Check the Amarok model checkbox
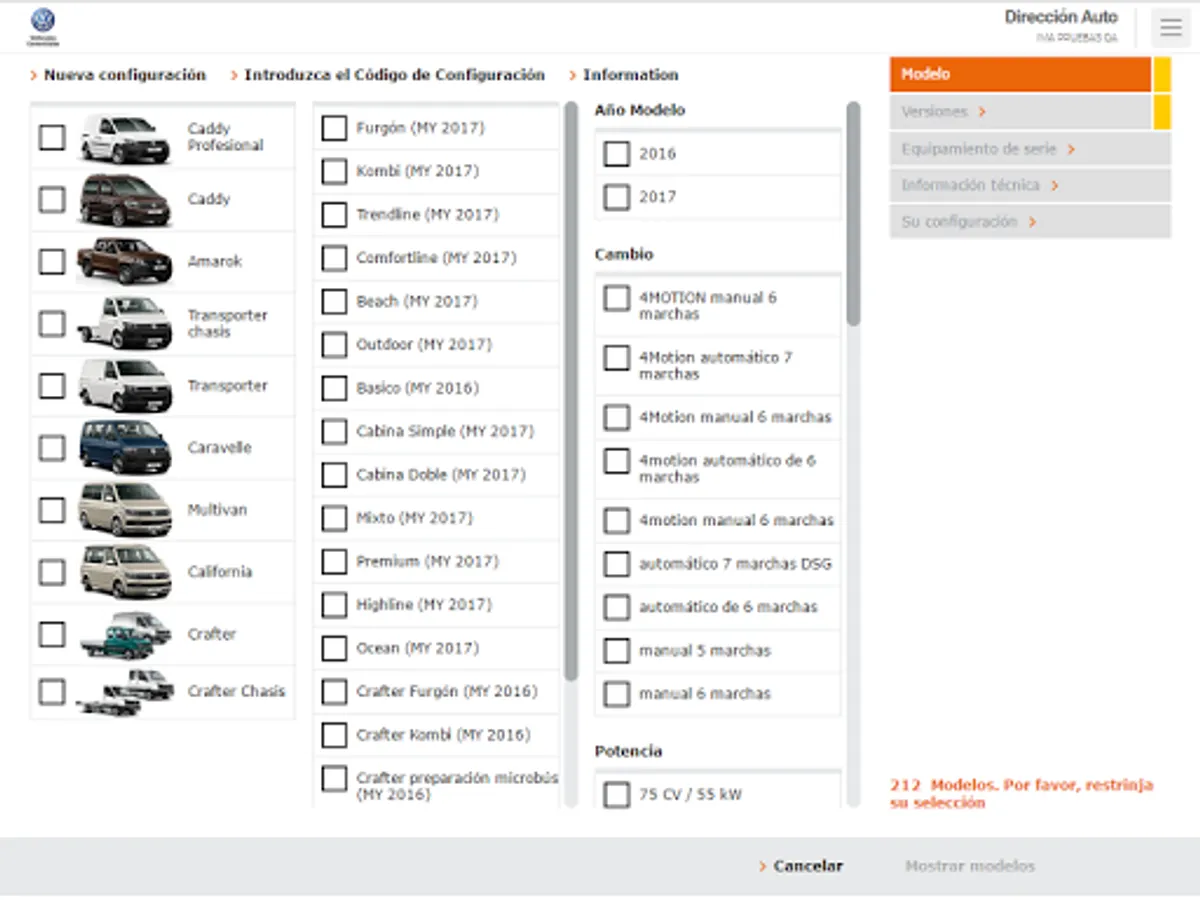The width and height of the screenshot is (1200, 900). tap(52, 262)
